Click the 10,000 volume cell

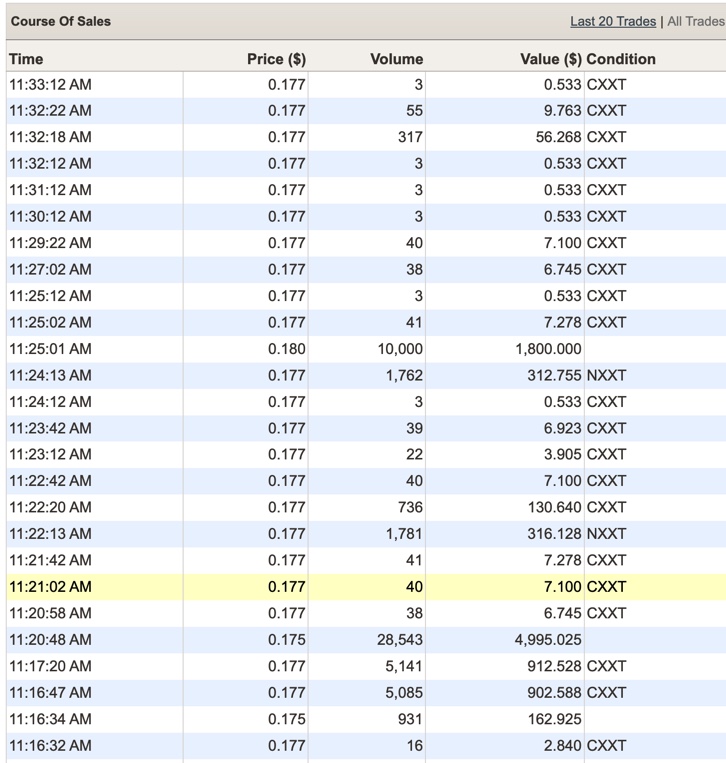pyautogui.click(x=399, y=349)
